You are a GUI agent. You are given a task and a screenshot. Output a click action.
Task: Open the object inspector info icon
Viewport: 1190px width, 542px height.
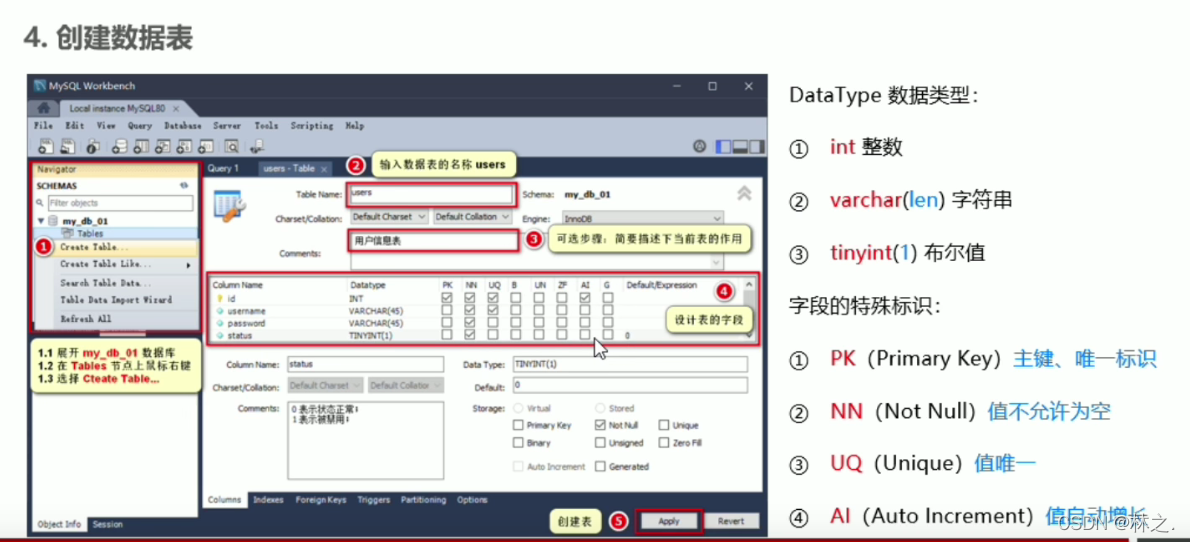click(94, 147)
